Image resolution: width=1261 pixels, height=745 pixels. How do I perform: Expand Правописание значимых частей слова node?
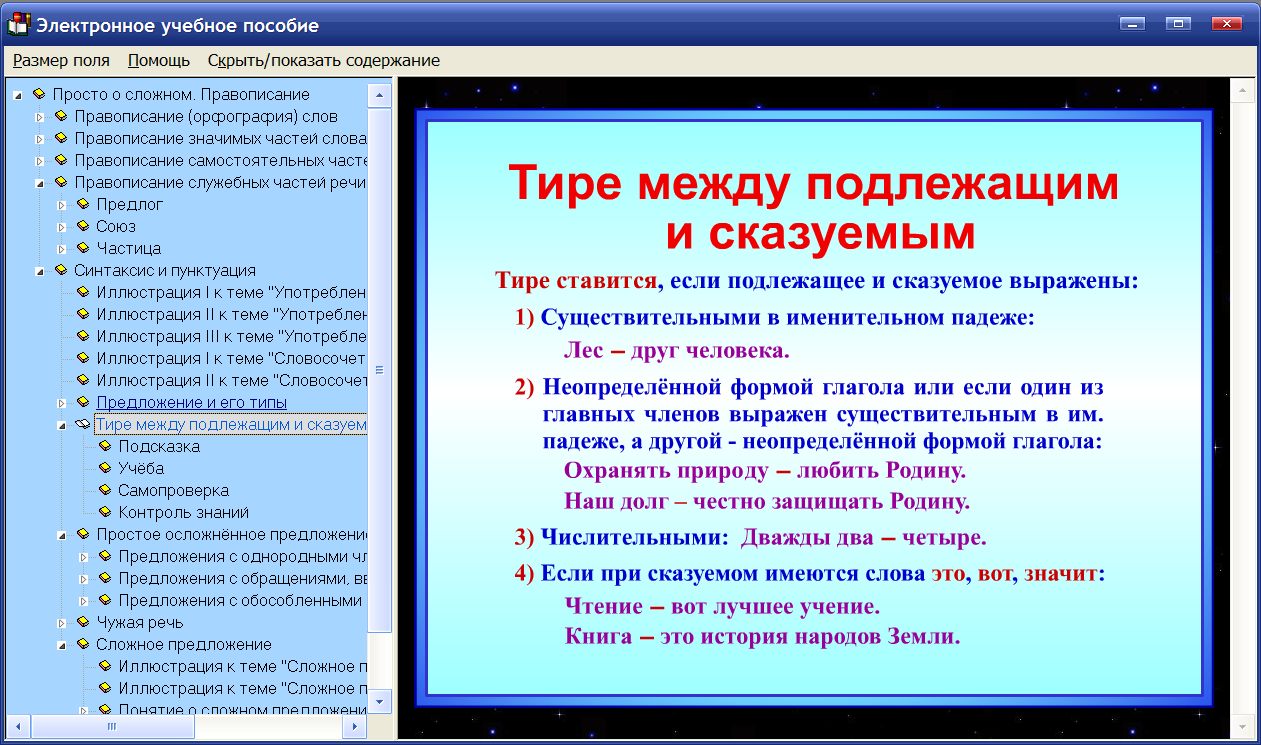coord(40,139)
